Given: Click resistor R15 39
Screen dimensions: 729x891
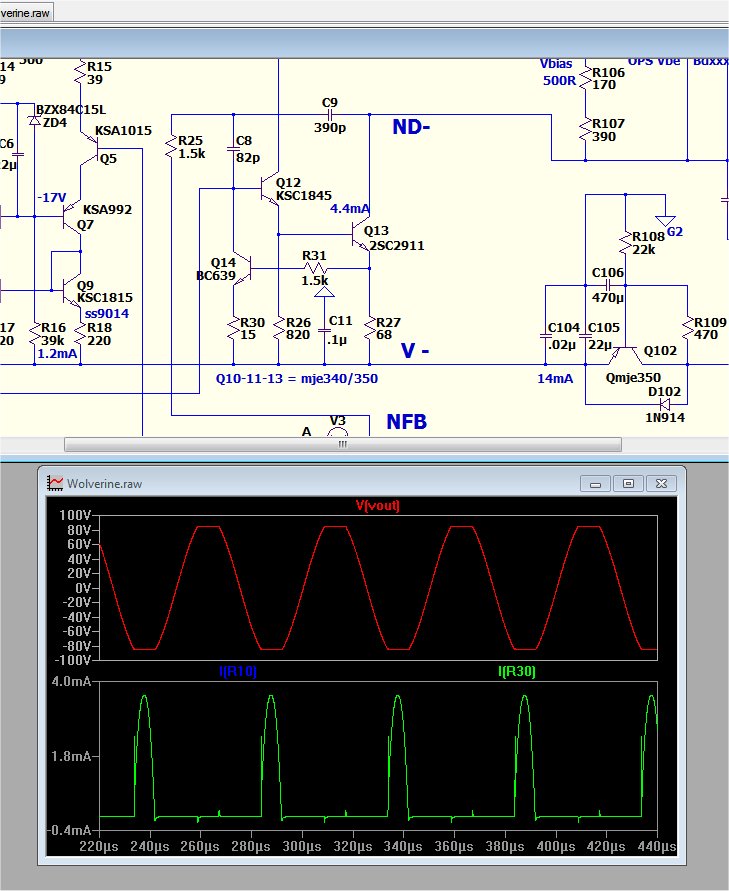Looking at the screenshot, I should (x=80, y=73).
